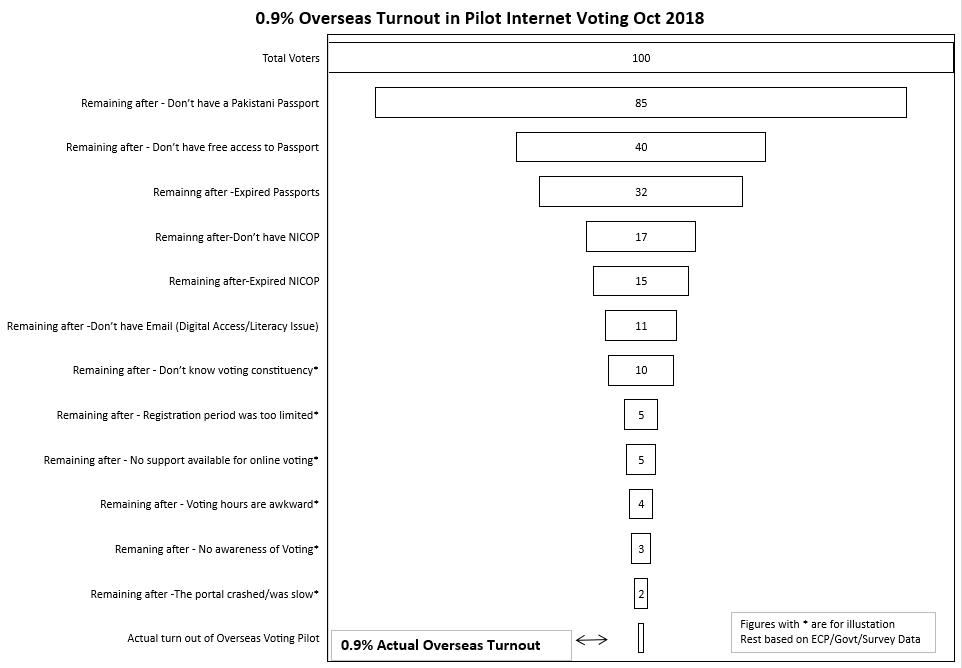Click the '0.9% Actual Overseas Turnout' callout box
Screen dimensions: 962x668
[451, 646]
